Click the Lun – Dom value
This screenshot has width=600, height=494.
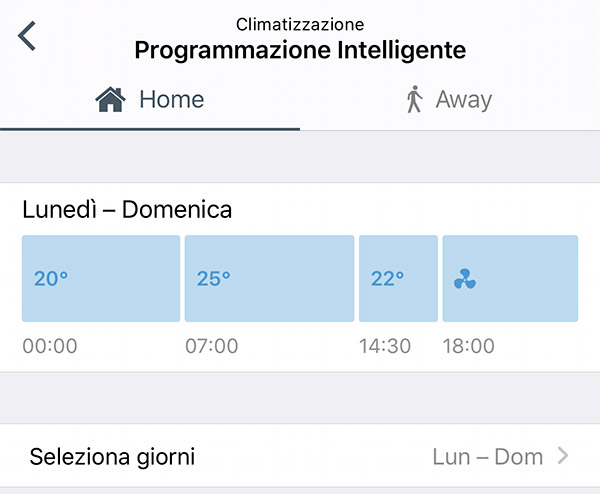[x=488, y=457]
